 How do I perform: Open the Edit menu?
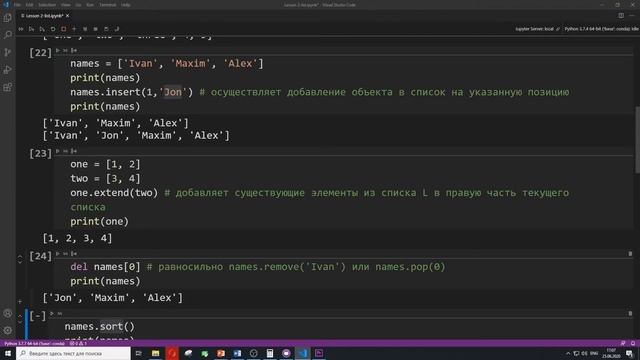point(29,5)
